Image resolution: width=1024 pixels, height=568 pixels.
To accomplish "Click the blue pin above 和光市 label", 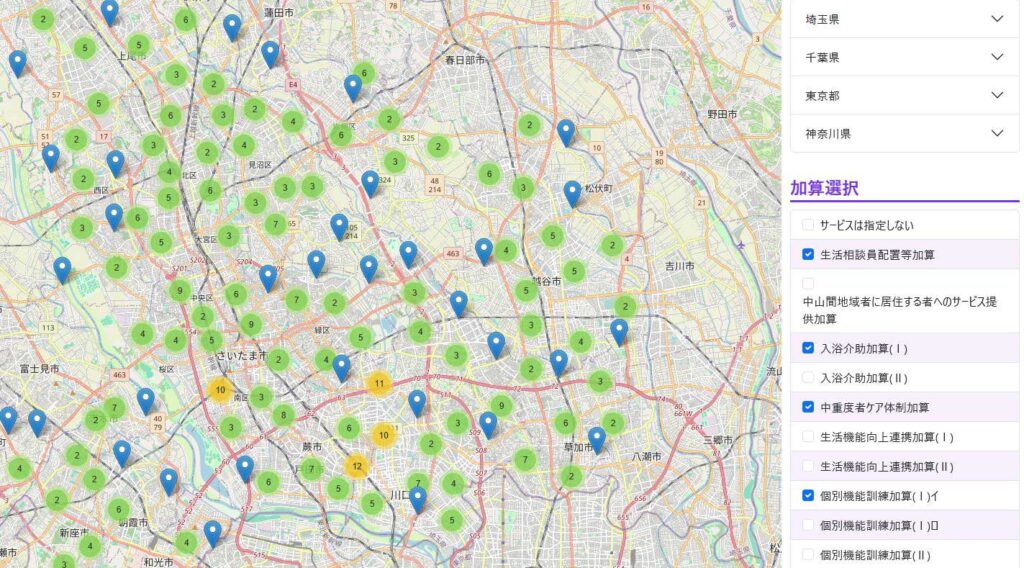I will tap(212, 533).
